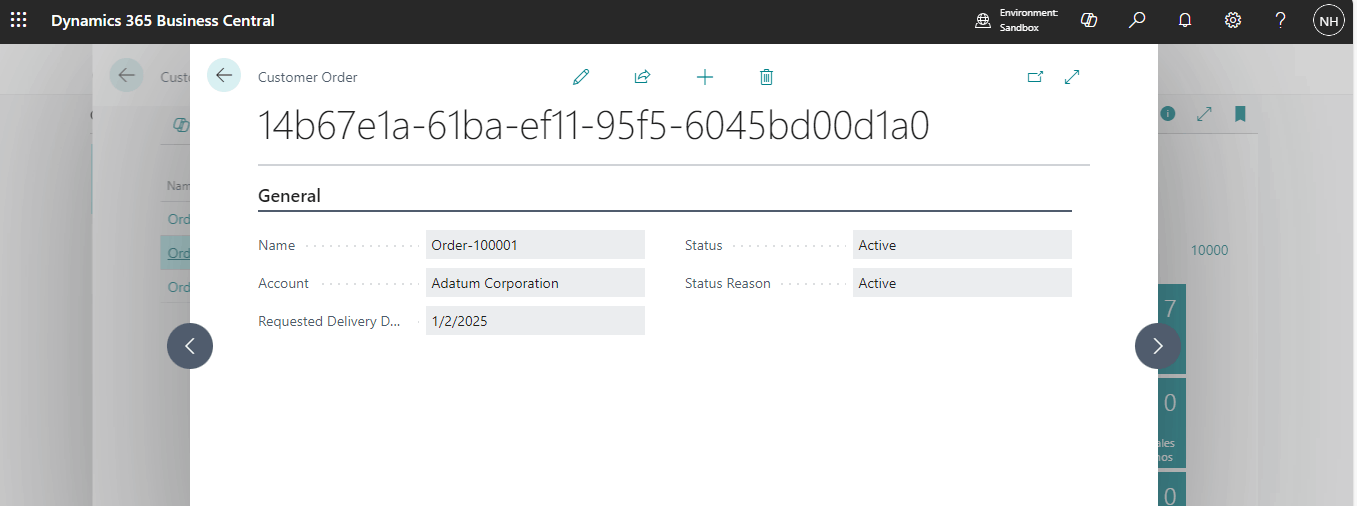Screen dimensions: 1357x506
Task: Delete the record using trash icon
Action: [766, 77]
